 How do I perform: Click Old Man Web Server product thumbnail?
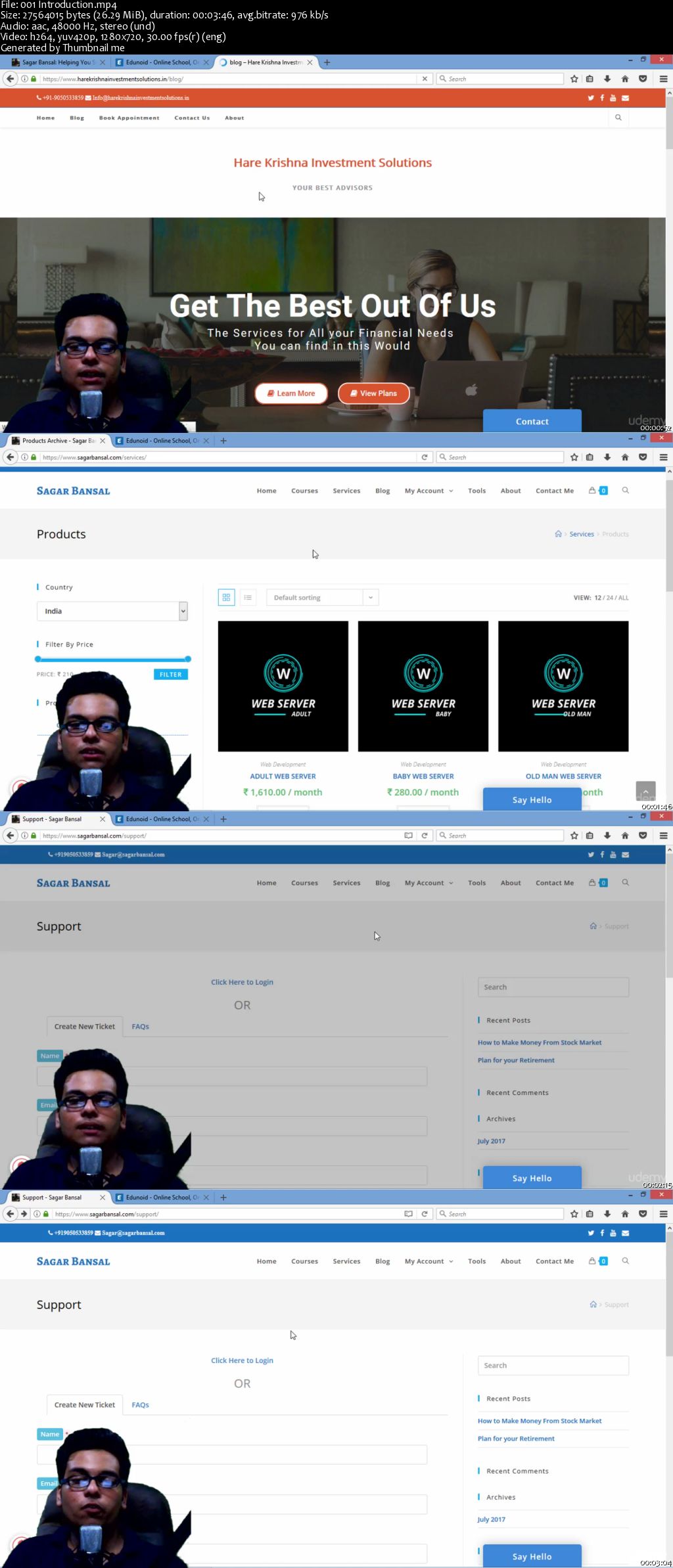click(563, 686)
